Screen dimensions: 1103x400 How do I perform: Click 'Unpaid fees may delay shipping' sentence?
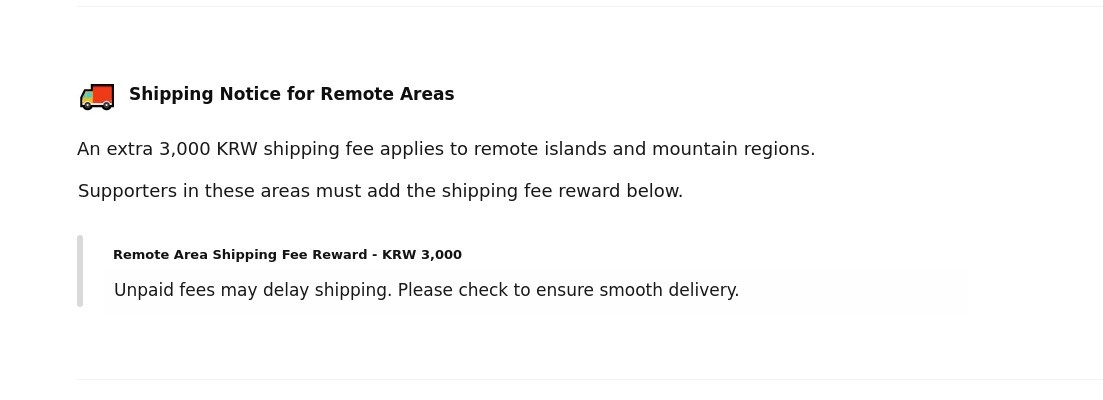pyautogui.click(x=252, y=290)
